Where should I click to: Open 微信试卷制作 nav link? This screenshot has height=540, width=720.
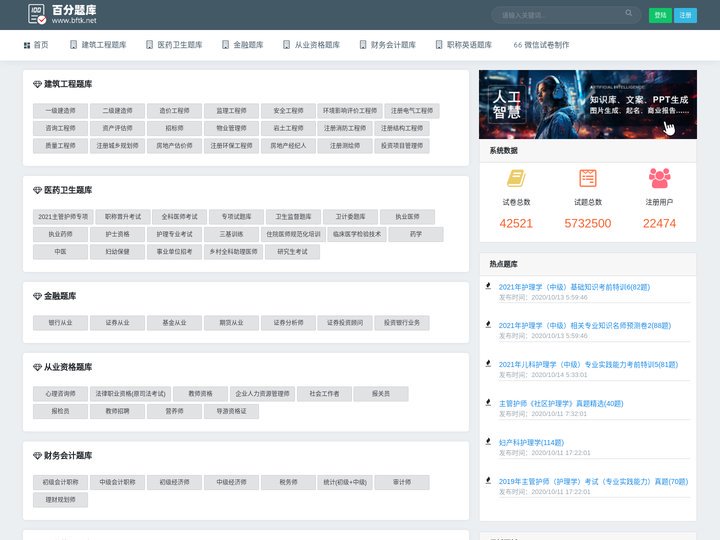pyautogui.click(x=541, y=45)
